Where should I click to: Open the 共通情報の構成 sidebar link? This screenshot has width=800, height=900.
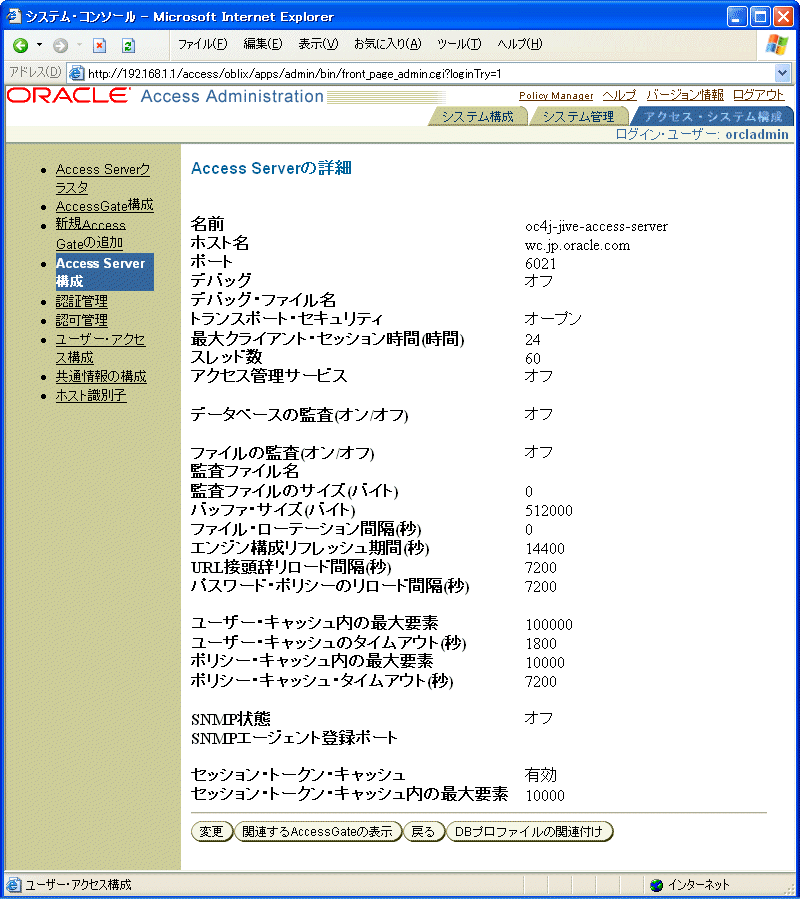click(101, 377)
